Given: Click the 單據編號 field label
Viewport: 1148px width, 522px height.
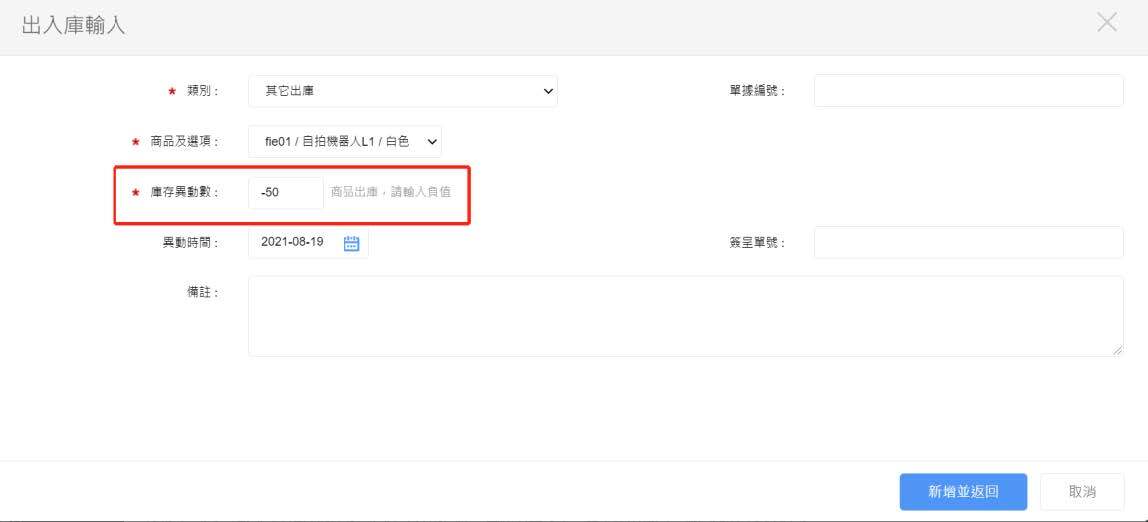Looking at the screenshot, I should tap(757, 91).
